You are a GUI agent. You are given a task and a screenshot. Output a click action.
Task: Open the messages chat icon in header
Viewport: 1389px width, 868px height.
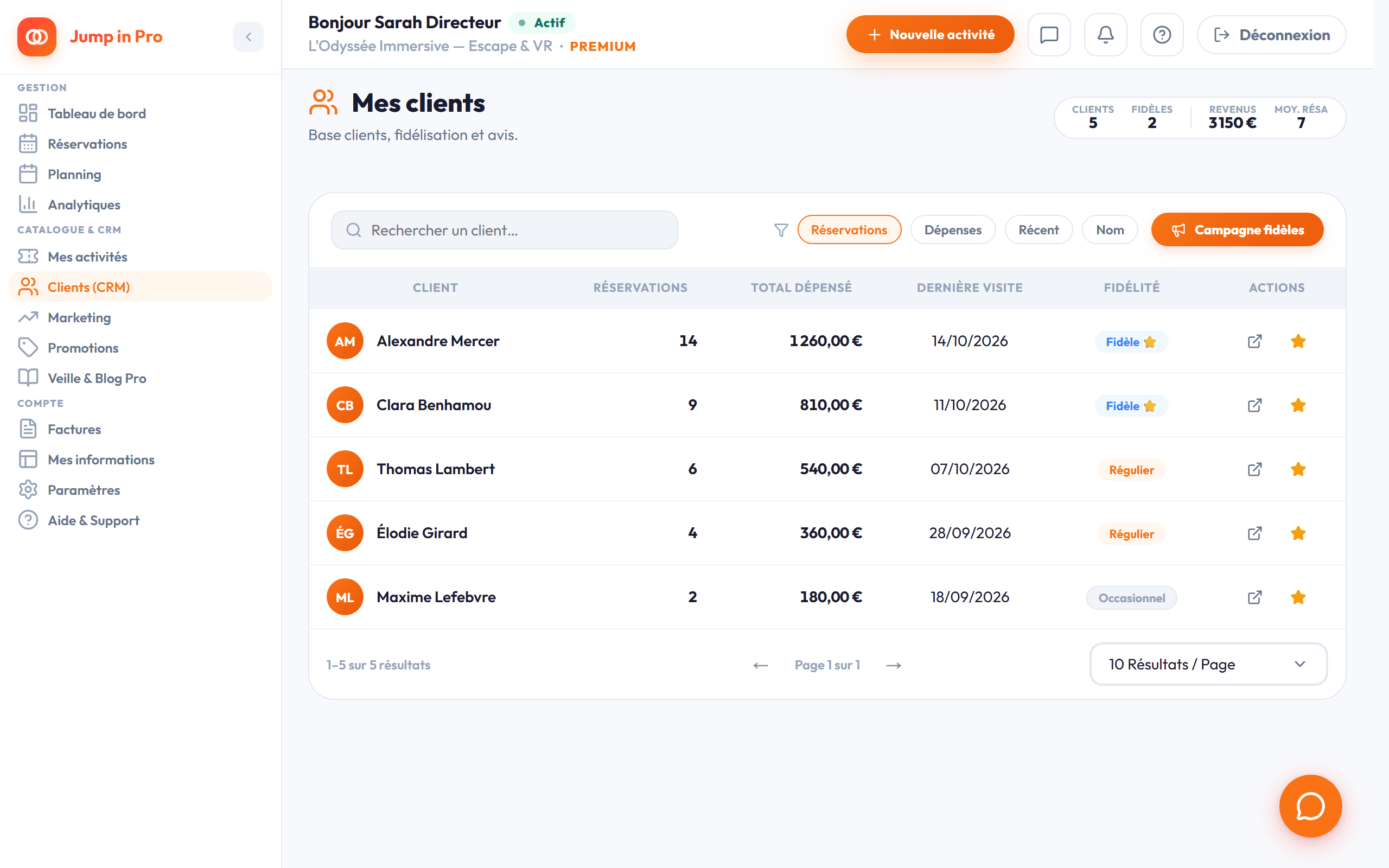point(1049,35)
